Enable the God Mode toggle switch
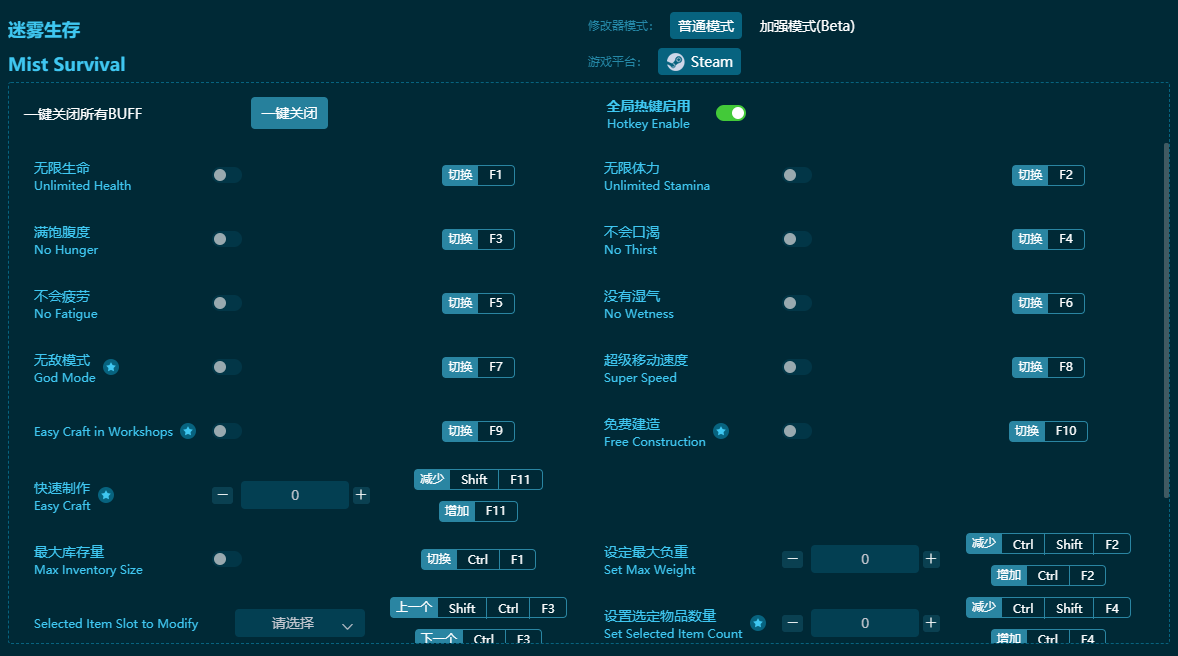 pos(227,367)
